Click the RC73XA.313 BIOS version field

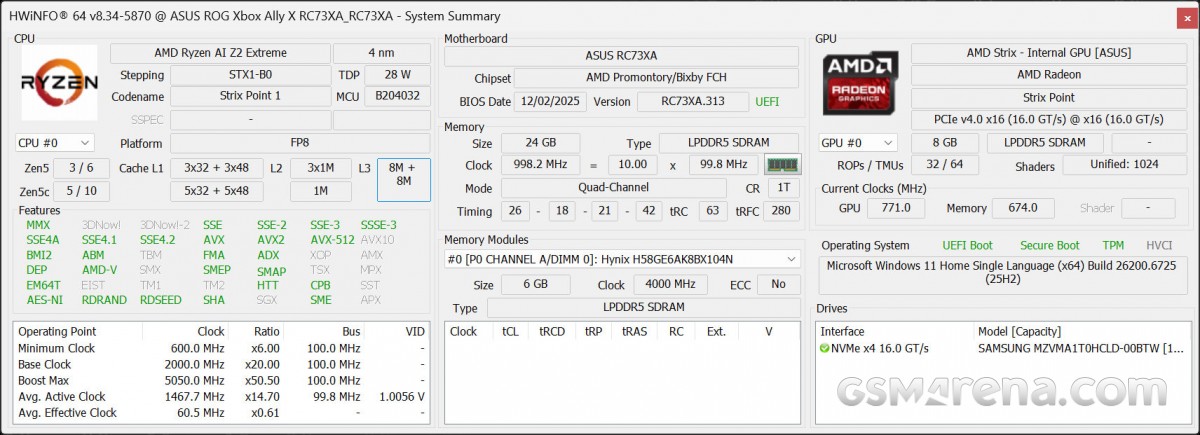(x=691, y=102)
